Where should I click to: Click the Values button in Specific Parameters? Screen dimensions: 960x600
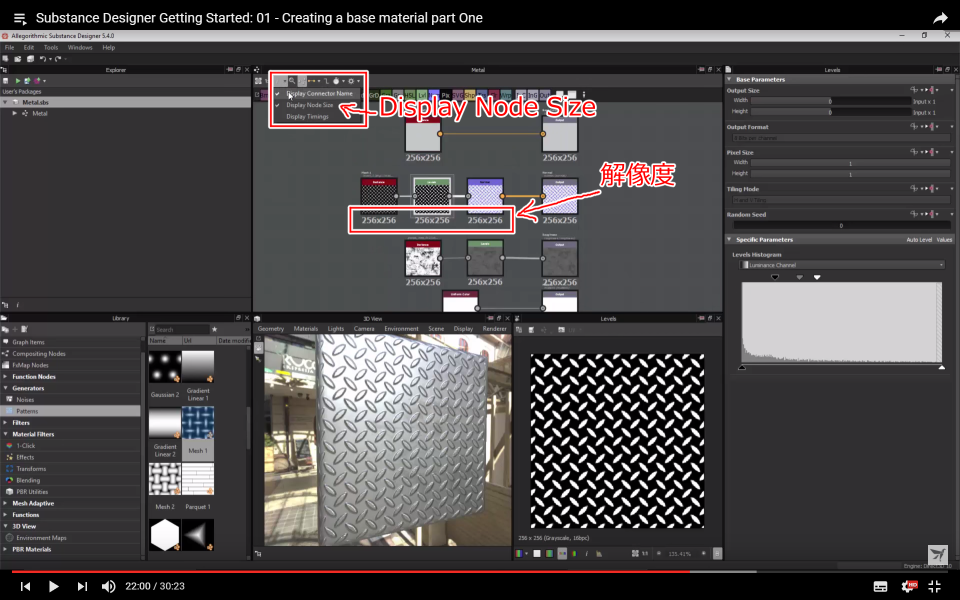click(x=944, y=240)
